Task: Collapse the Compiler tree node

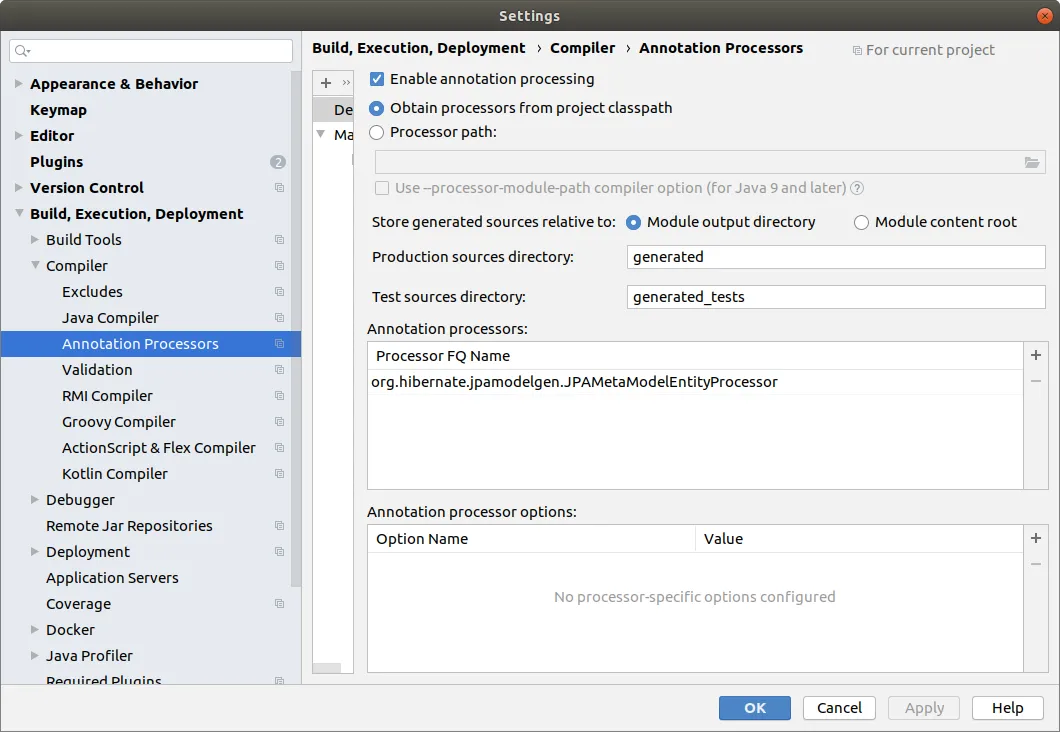Action: (35, 266)
